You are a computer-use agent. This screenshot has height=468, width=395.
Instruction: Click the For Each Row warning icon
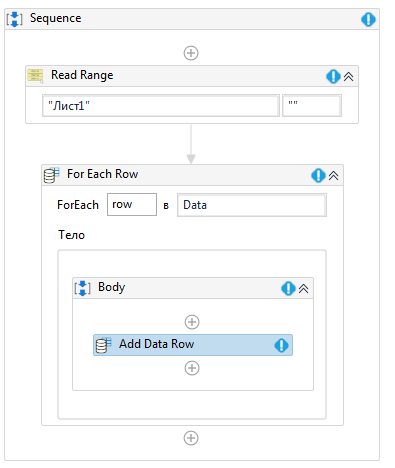(318, 175)
